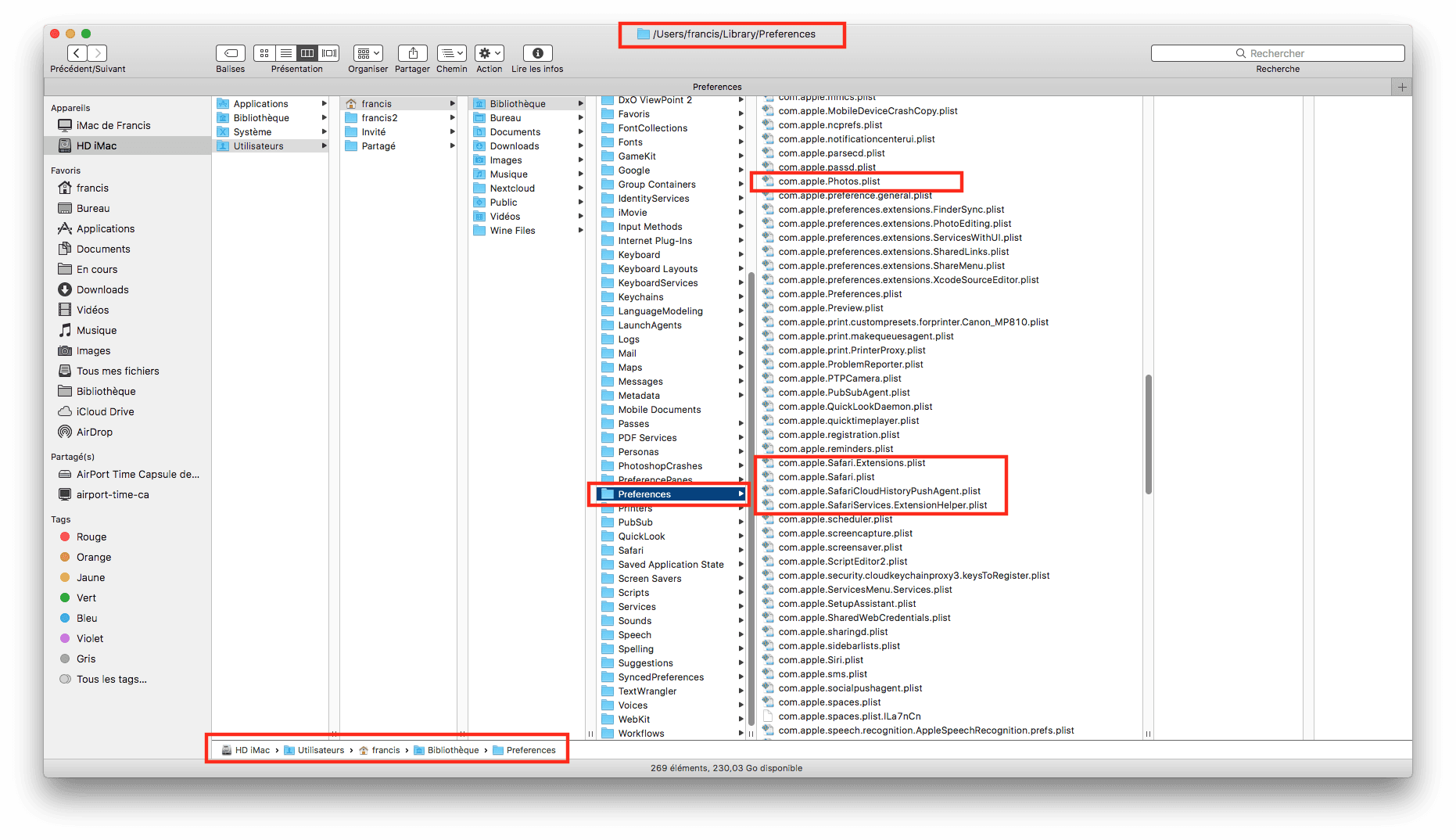Click Preferences in path bar

[x=524, y=750]
